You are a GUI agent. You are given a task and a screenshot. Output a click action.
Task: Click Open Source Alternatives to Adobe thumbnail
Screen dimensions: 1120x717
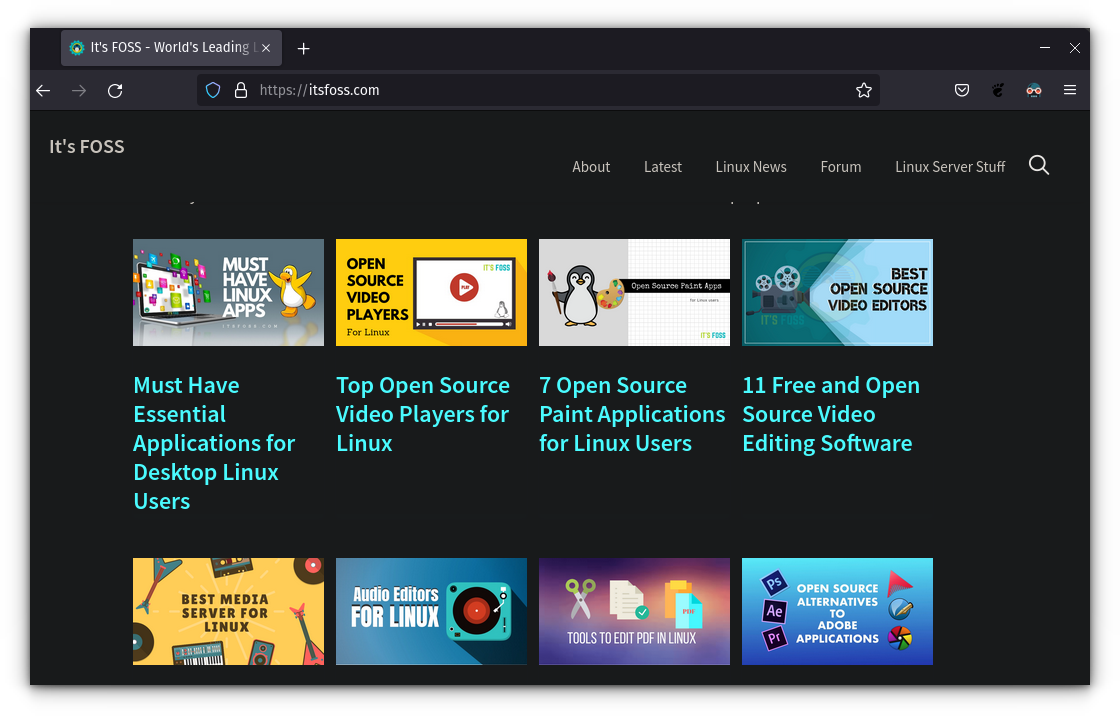[837, 611]
